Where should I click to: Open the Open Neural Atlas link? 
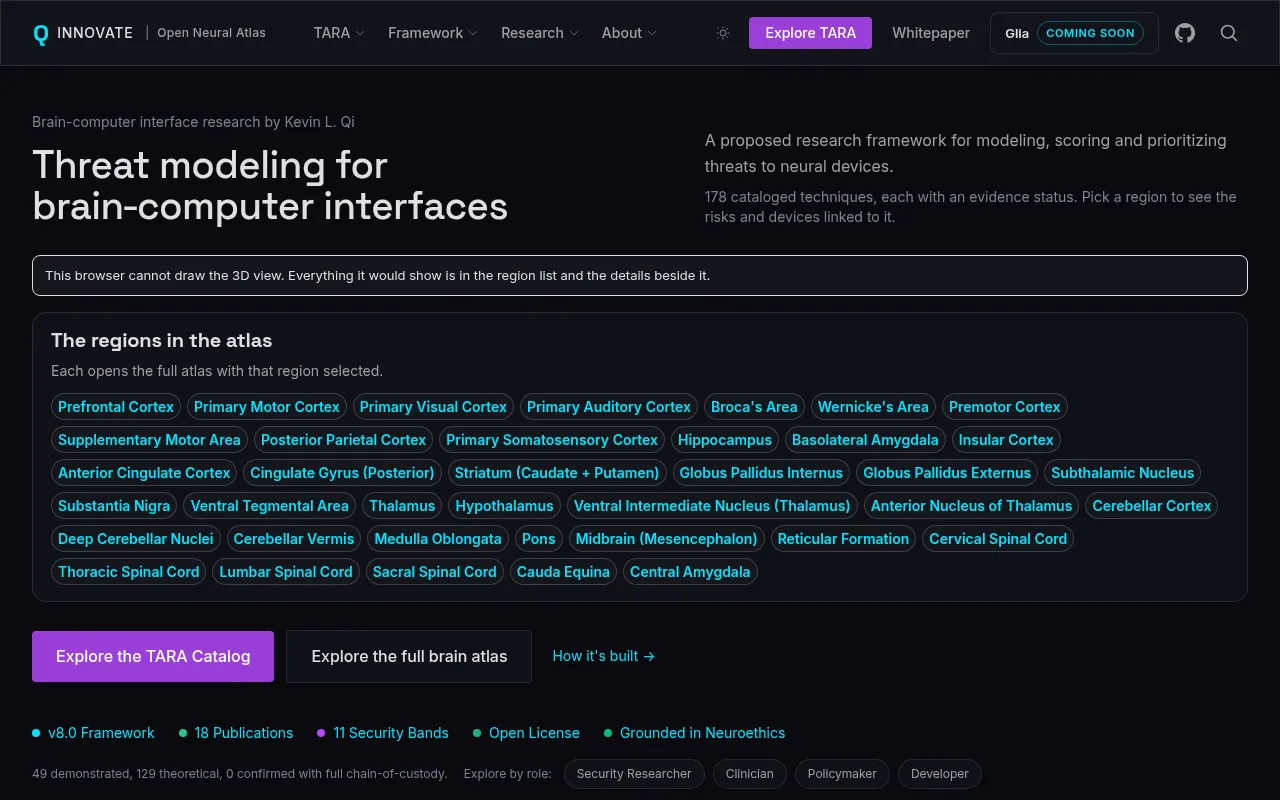[212, 33]
